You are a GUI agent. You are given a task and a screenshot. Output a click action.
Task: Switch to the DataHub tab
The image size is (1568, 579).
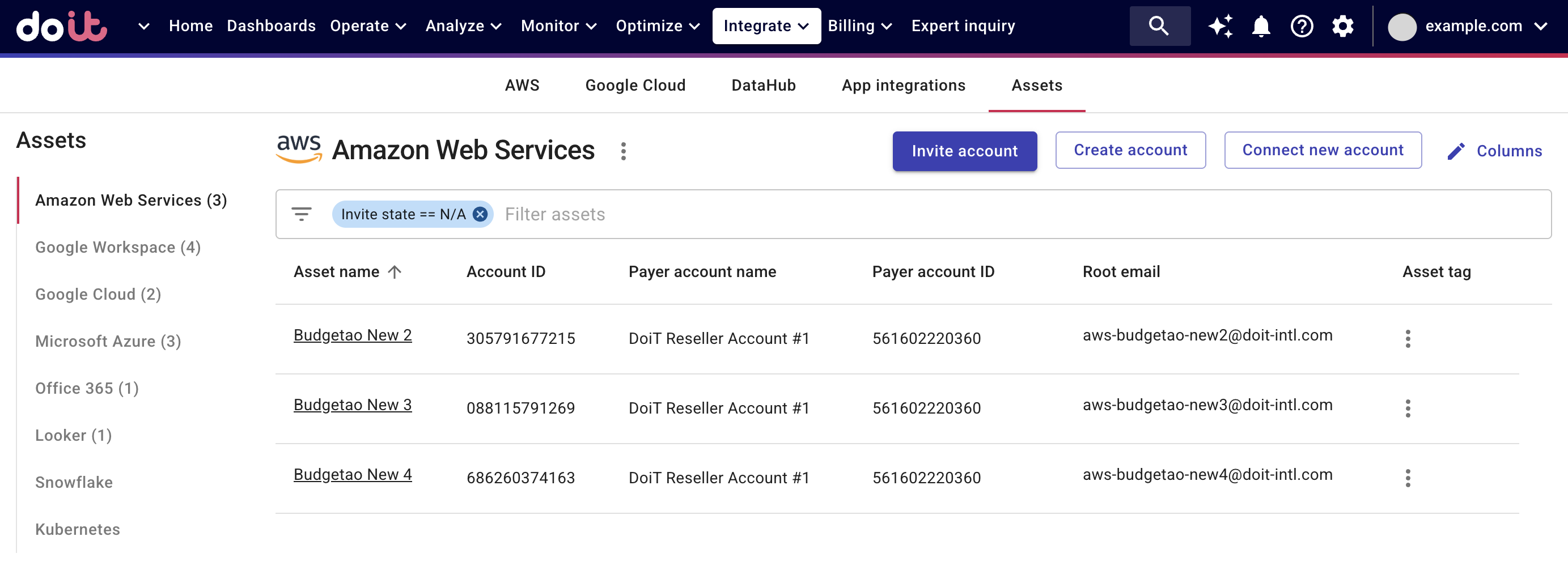(x=763, y=85)
